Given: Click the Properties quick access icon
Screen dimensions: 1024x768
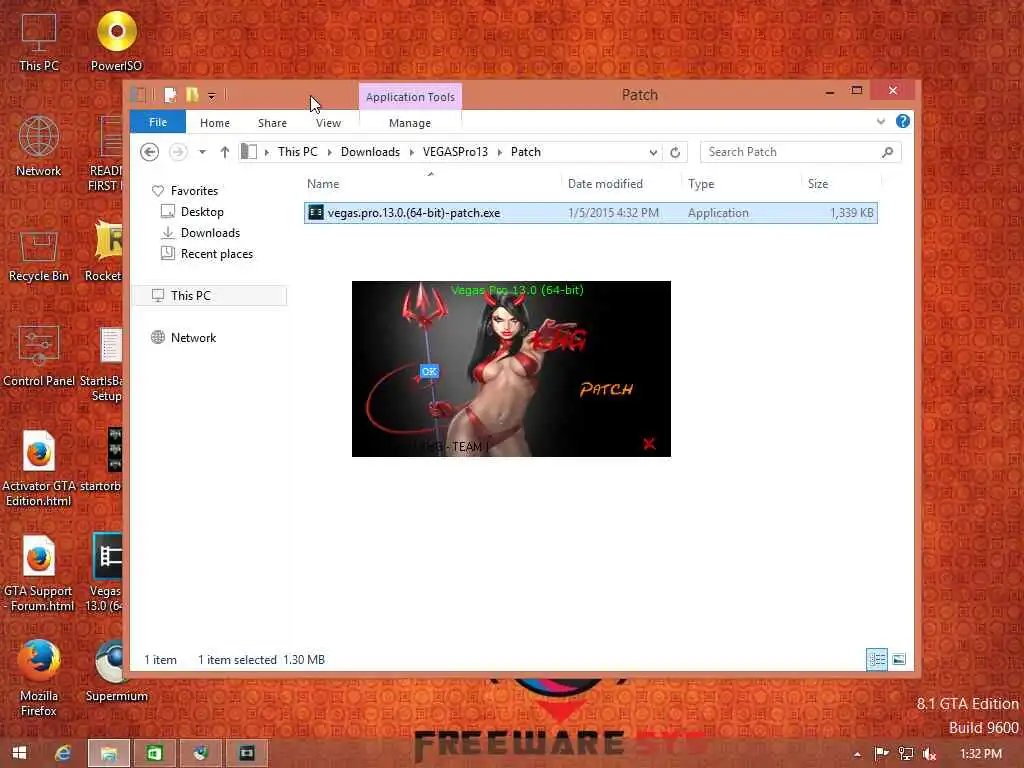Looking at the screenshot, I should (170, 95).
